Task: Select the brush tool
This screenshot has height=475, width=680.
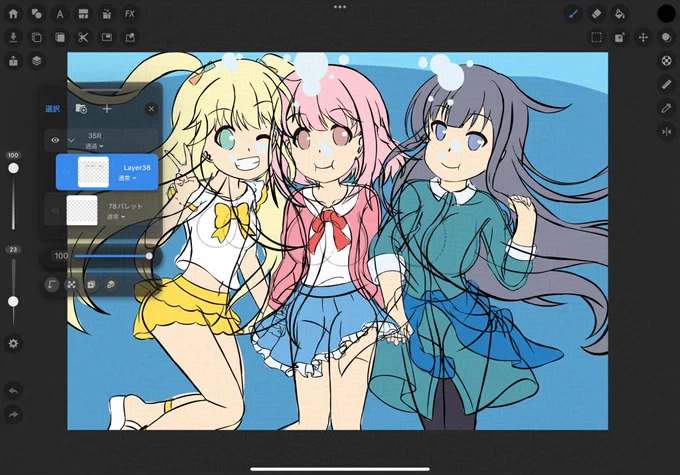Action: (x=573, y=14)
